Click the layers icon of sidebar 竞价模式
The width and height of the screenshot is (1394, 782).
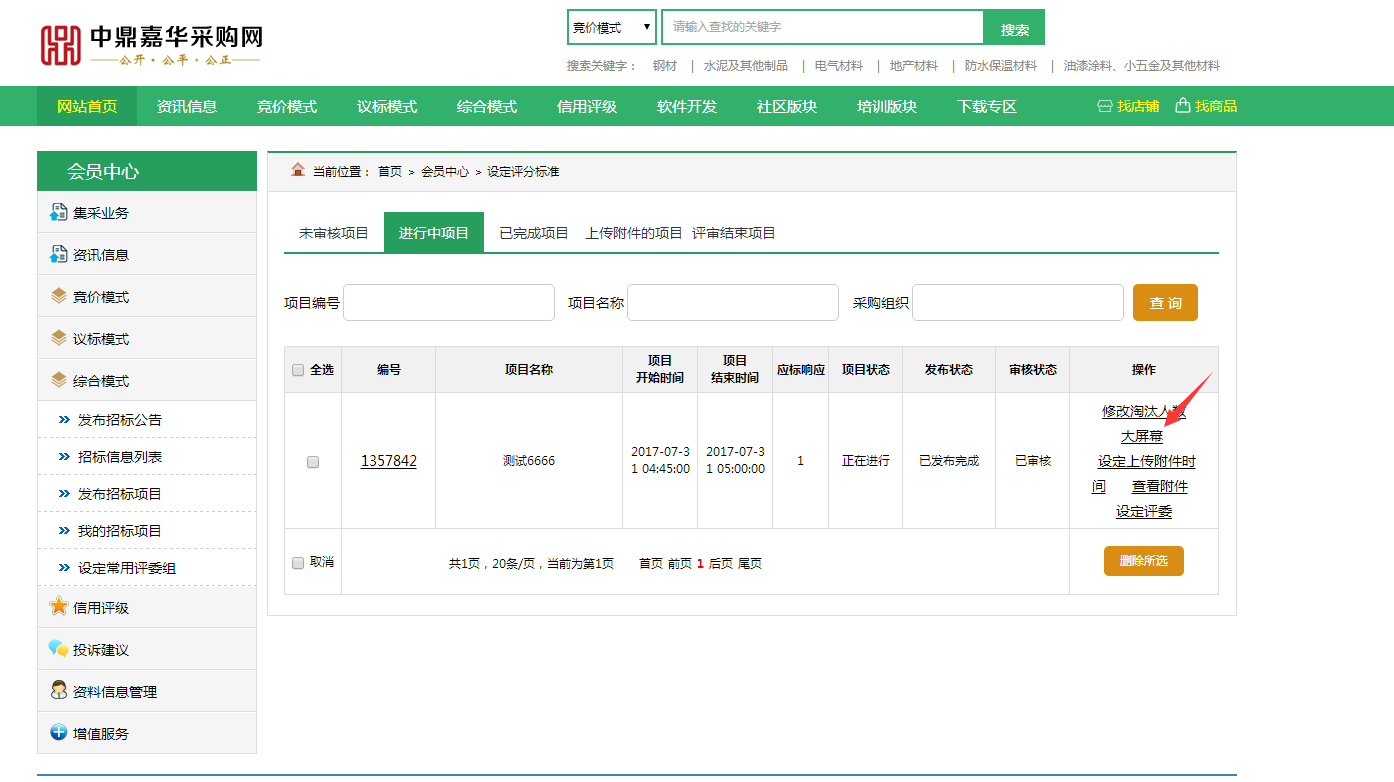click(x=59, y=296)
